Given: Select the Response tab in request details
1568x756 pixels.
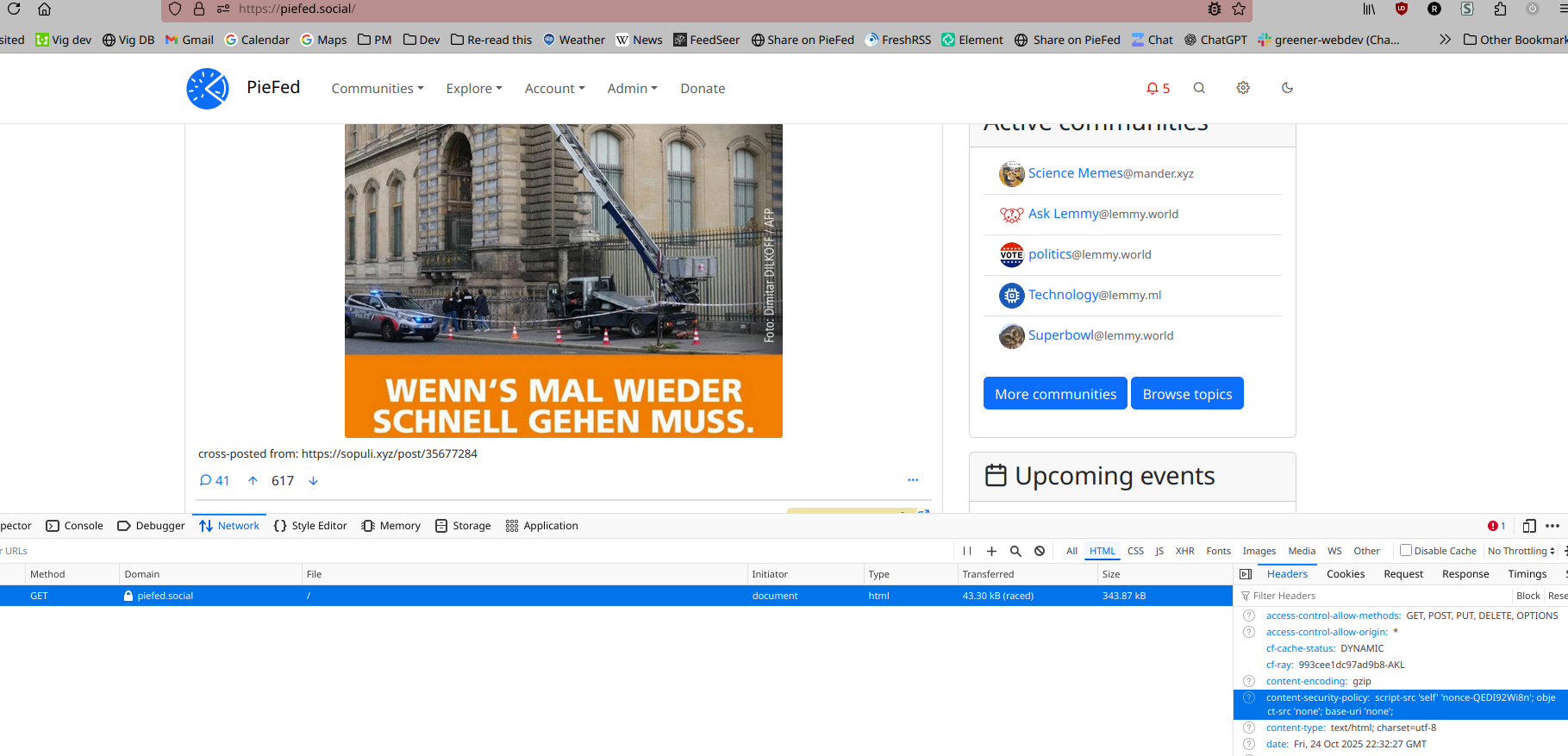Looking at the screenshot, I should tap(1465, 574).
